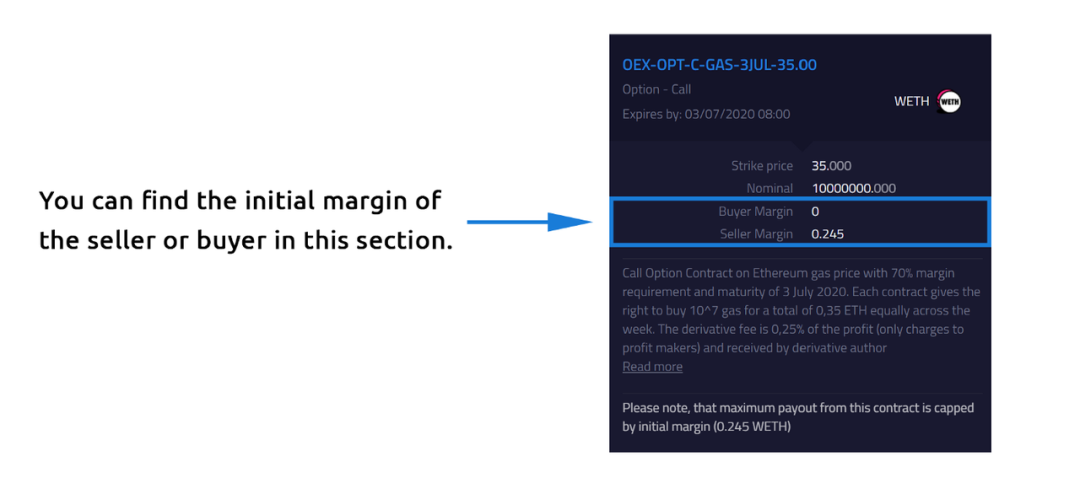Click the Option - Call subtitle

coord(656,90)
